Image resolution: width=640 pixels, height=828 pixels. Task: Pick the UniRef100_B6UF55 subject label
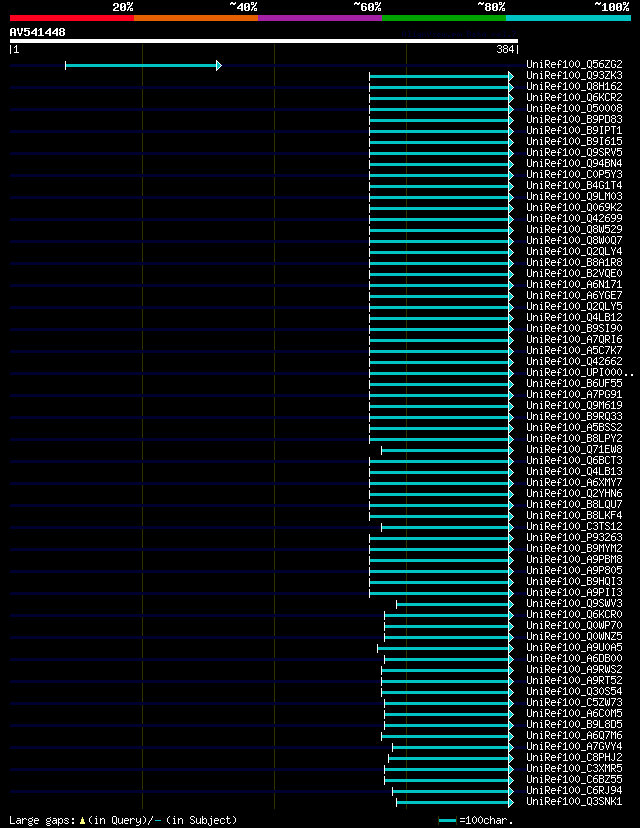point(574,383)
